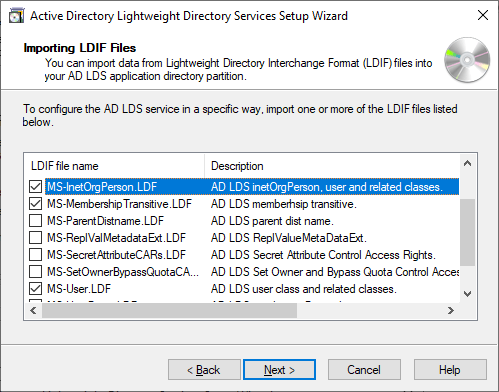
Task: Select the MS-MembershipTransitive.LDF file name
Action: pos(119,204)
